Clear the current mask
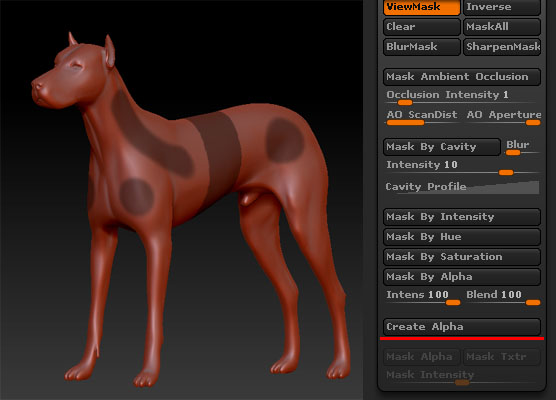 (x=422, y=27)
